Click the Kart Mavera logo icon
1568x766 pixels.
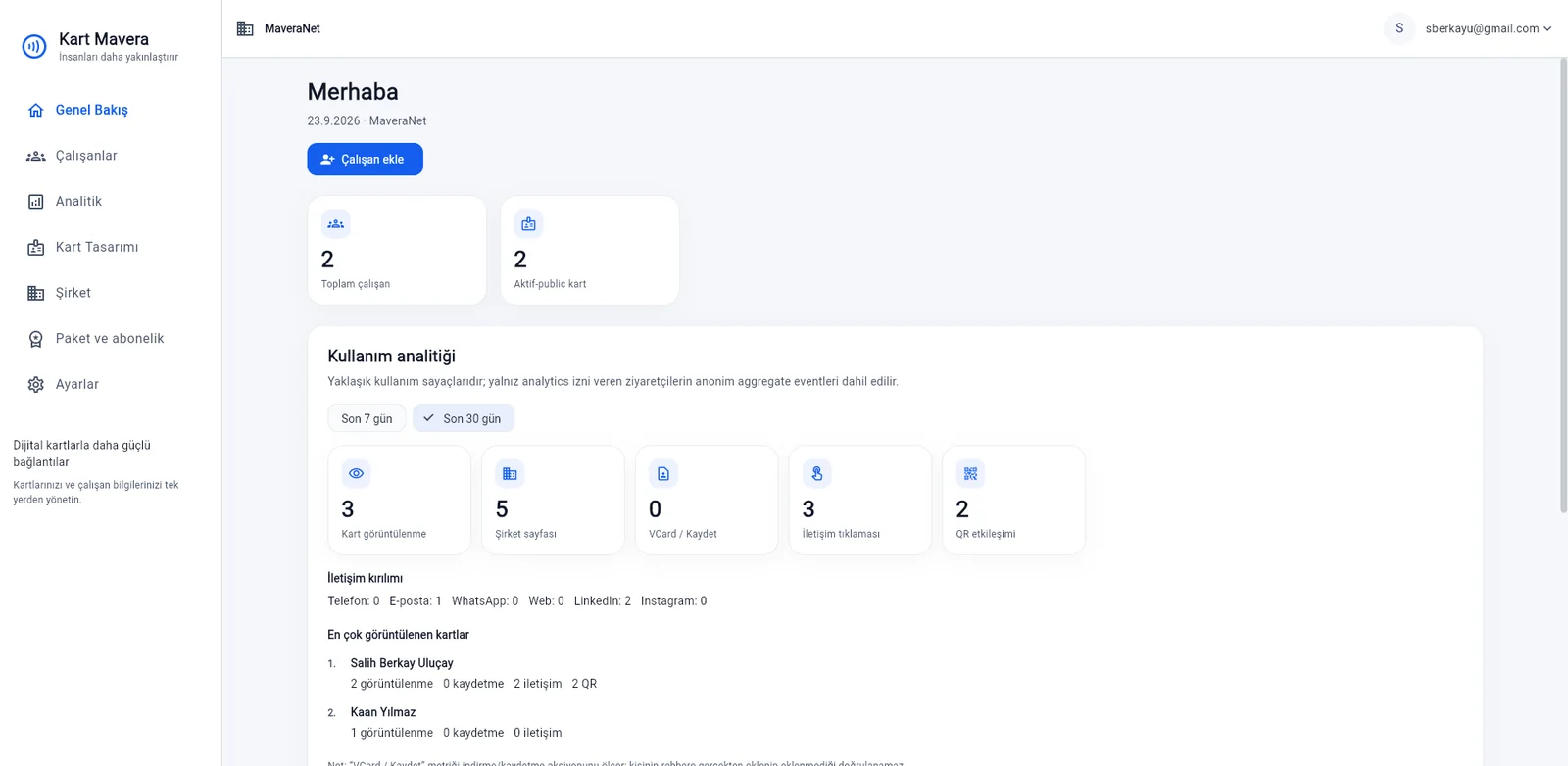click(34, 46)
